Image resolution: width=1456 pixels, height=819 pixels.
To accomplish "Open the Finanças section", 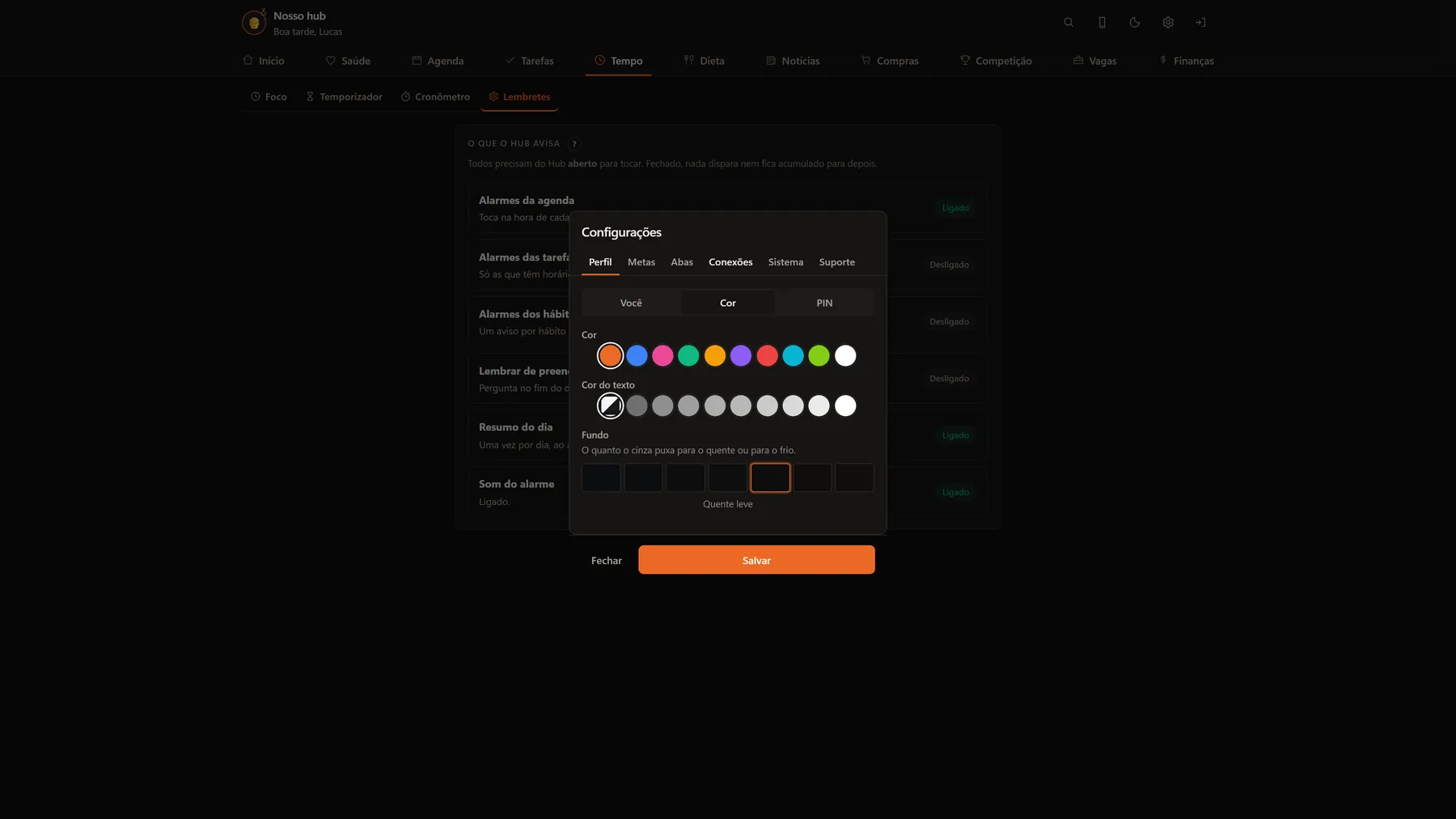I will pyautogui.click(x=1186, y=61).
